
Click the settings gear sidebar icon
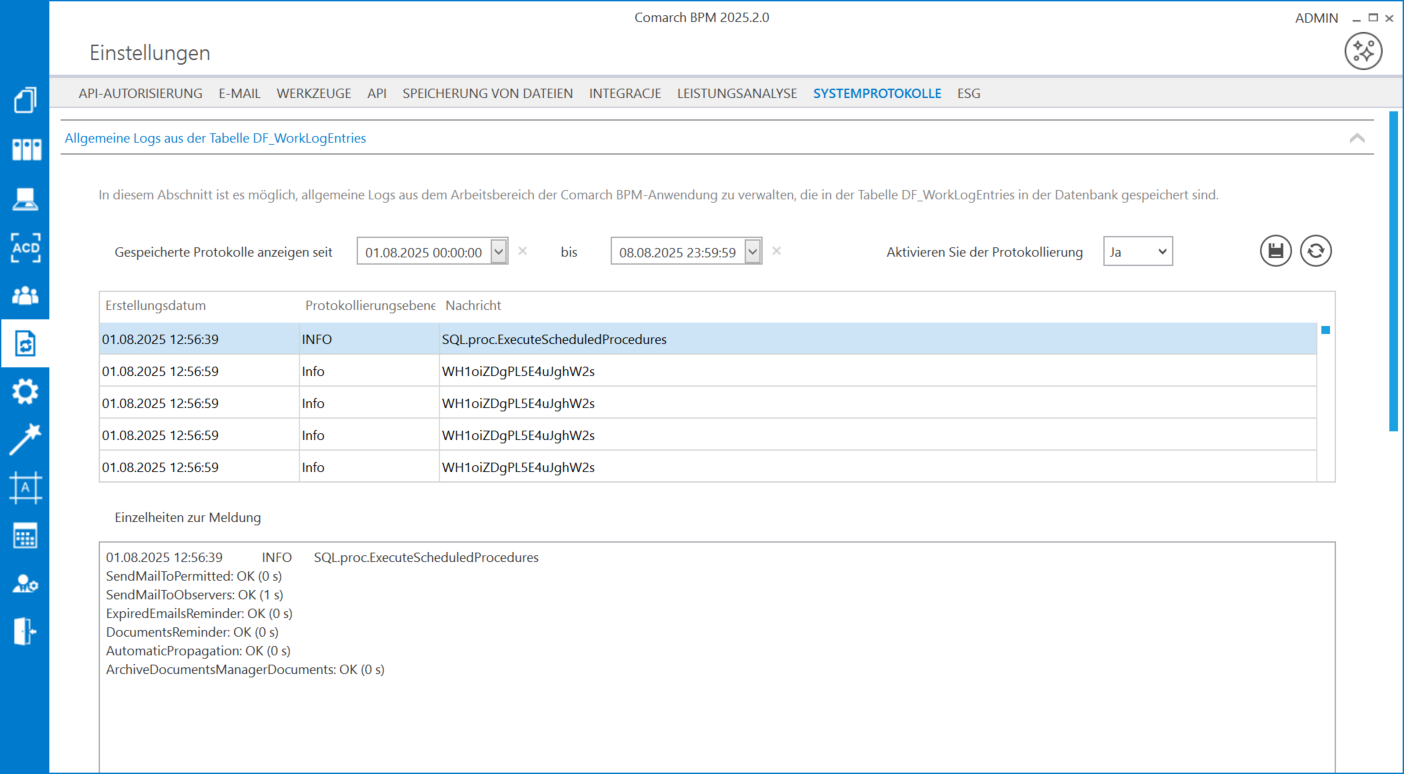pos(25,391)
